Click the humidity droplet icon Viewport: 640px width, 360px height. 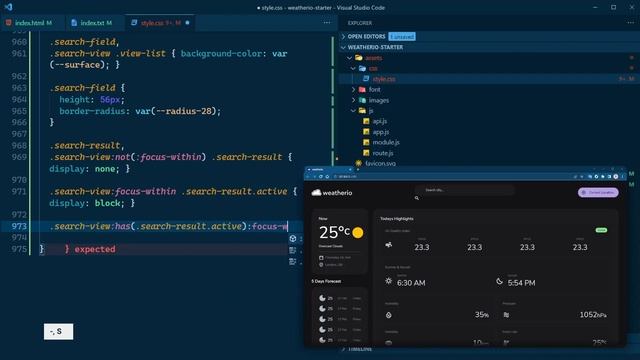point(389,315)
